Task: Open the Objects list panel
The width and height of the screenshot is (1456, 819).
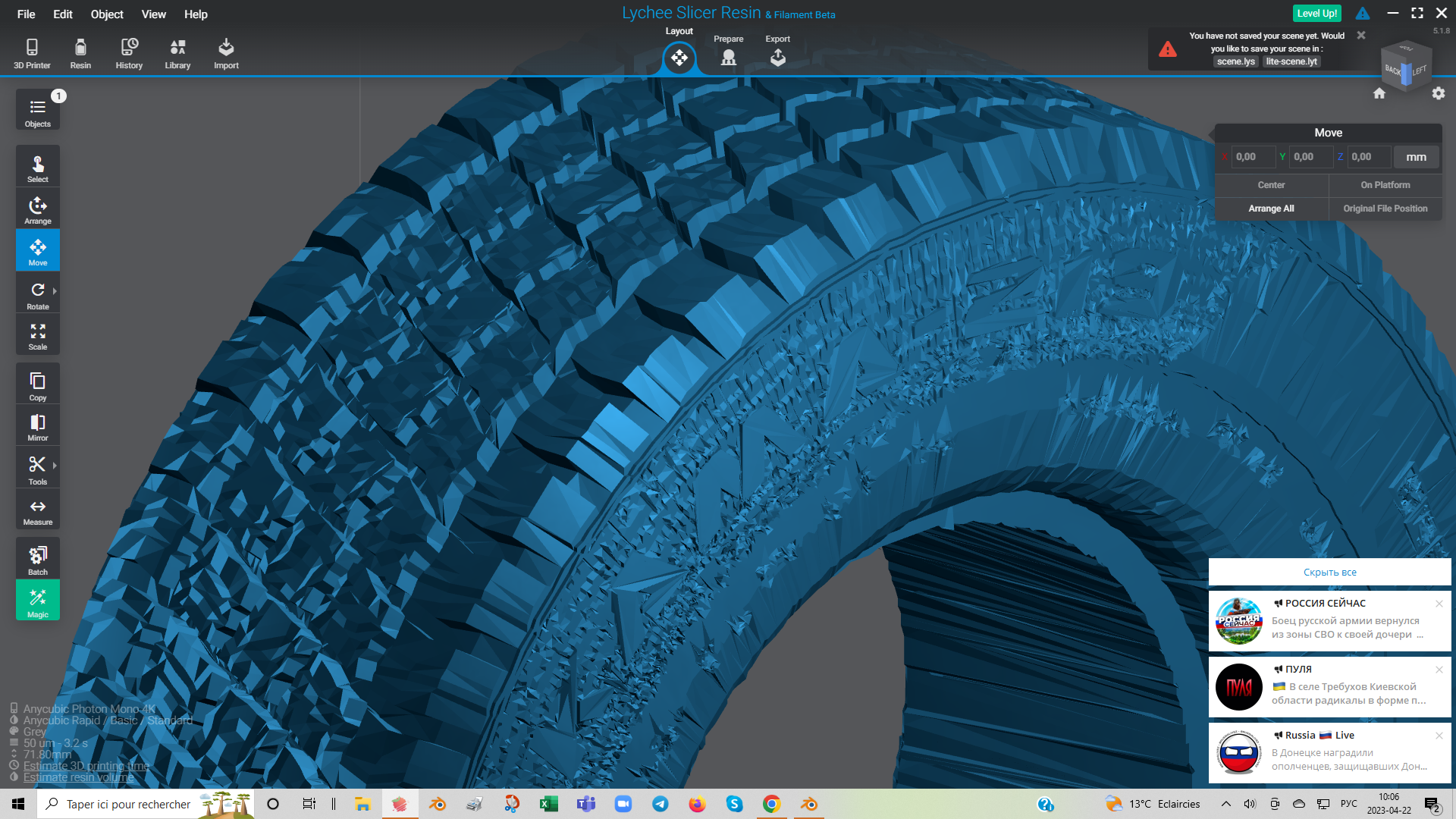Action: point(37,111)
